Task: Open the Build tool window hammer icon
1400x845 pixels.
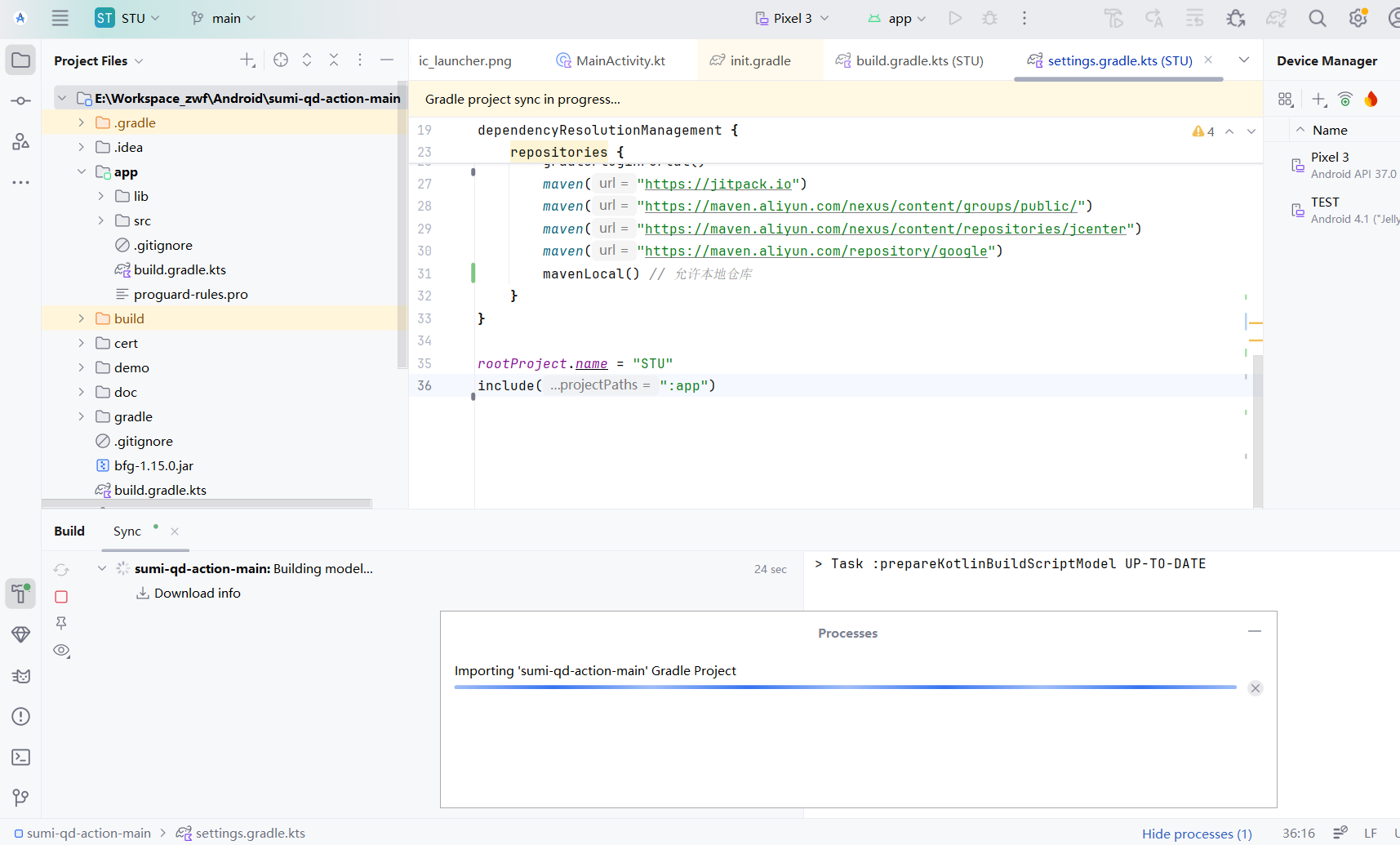Action: coord(20,594)
